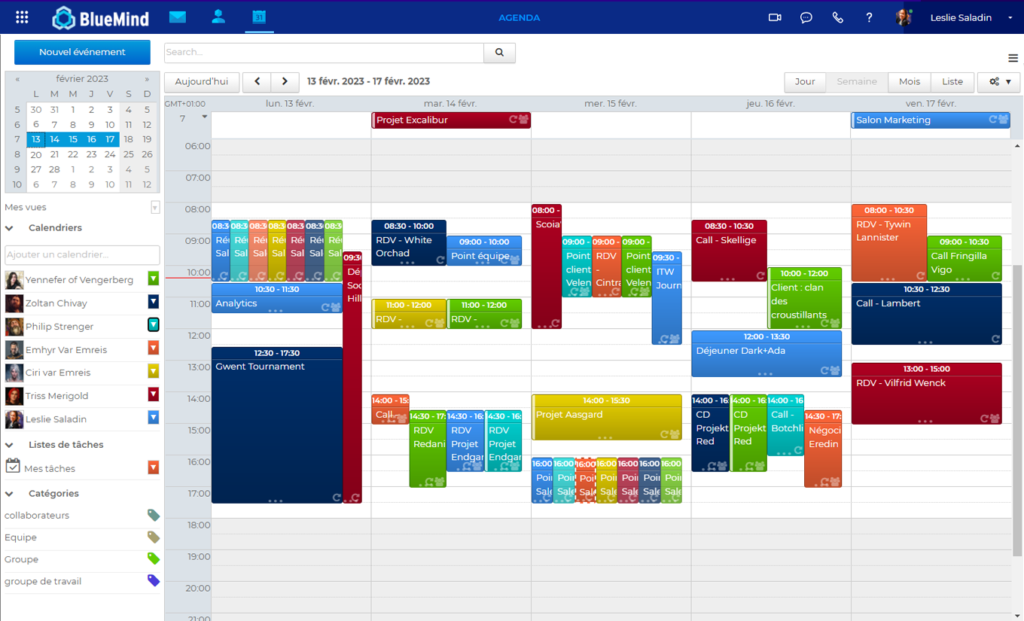Open the instant messaging chat icon
The width and height of the screenshot is (1024, 621).
806,17
